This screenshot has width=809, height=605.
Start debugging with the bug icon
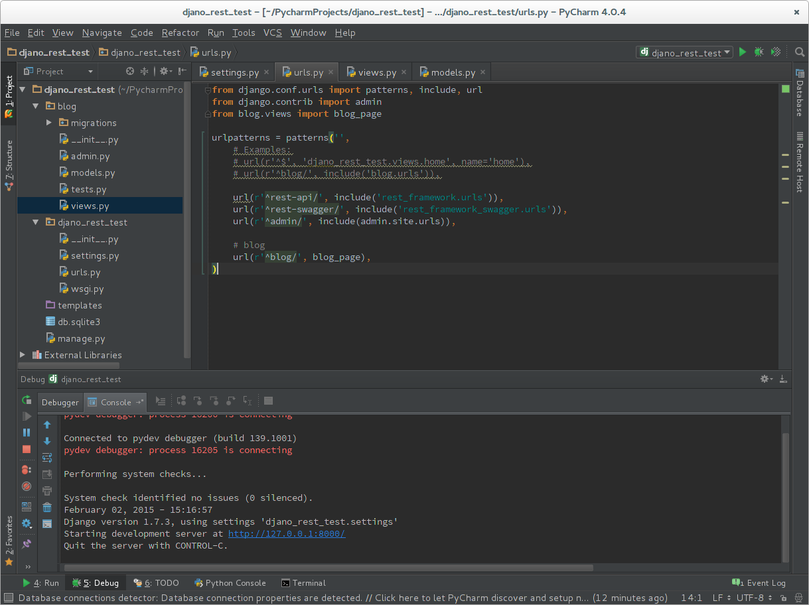tap(758, 52)
